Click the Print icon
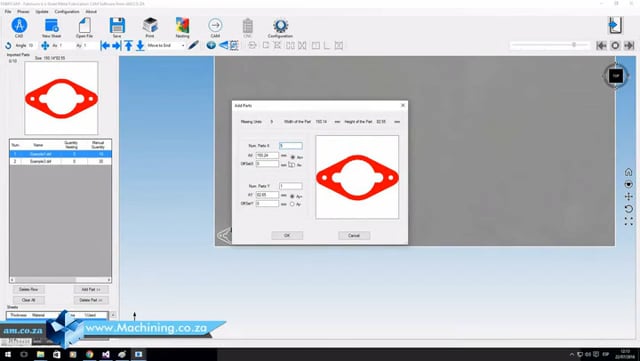This screenshot has height=361, width=640. coord(150,25)
